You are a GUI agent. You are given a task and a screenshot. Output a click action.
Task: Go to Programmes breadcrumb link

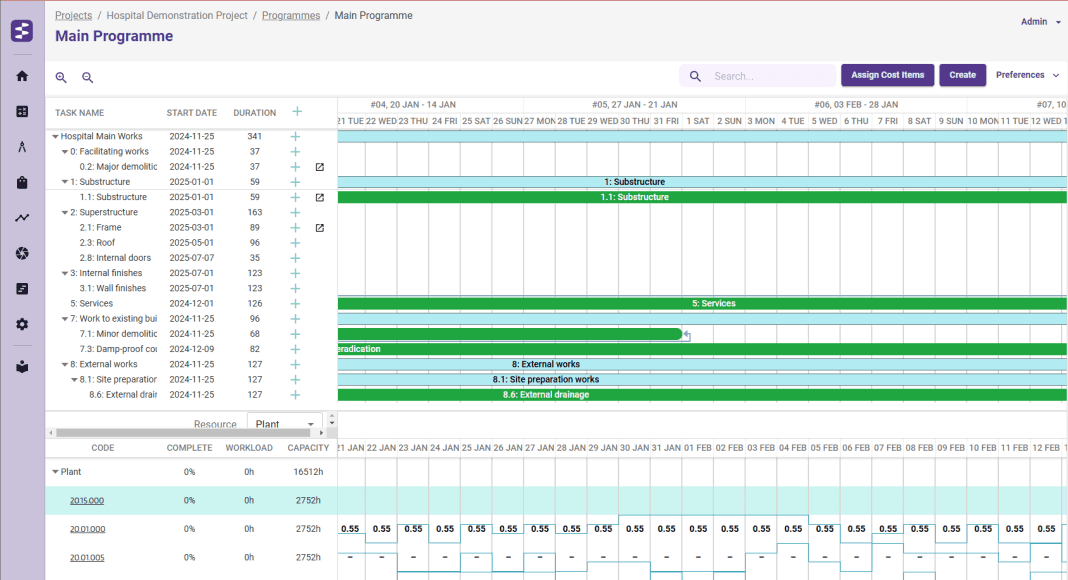tap(291, 16)
